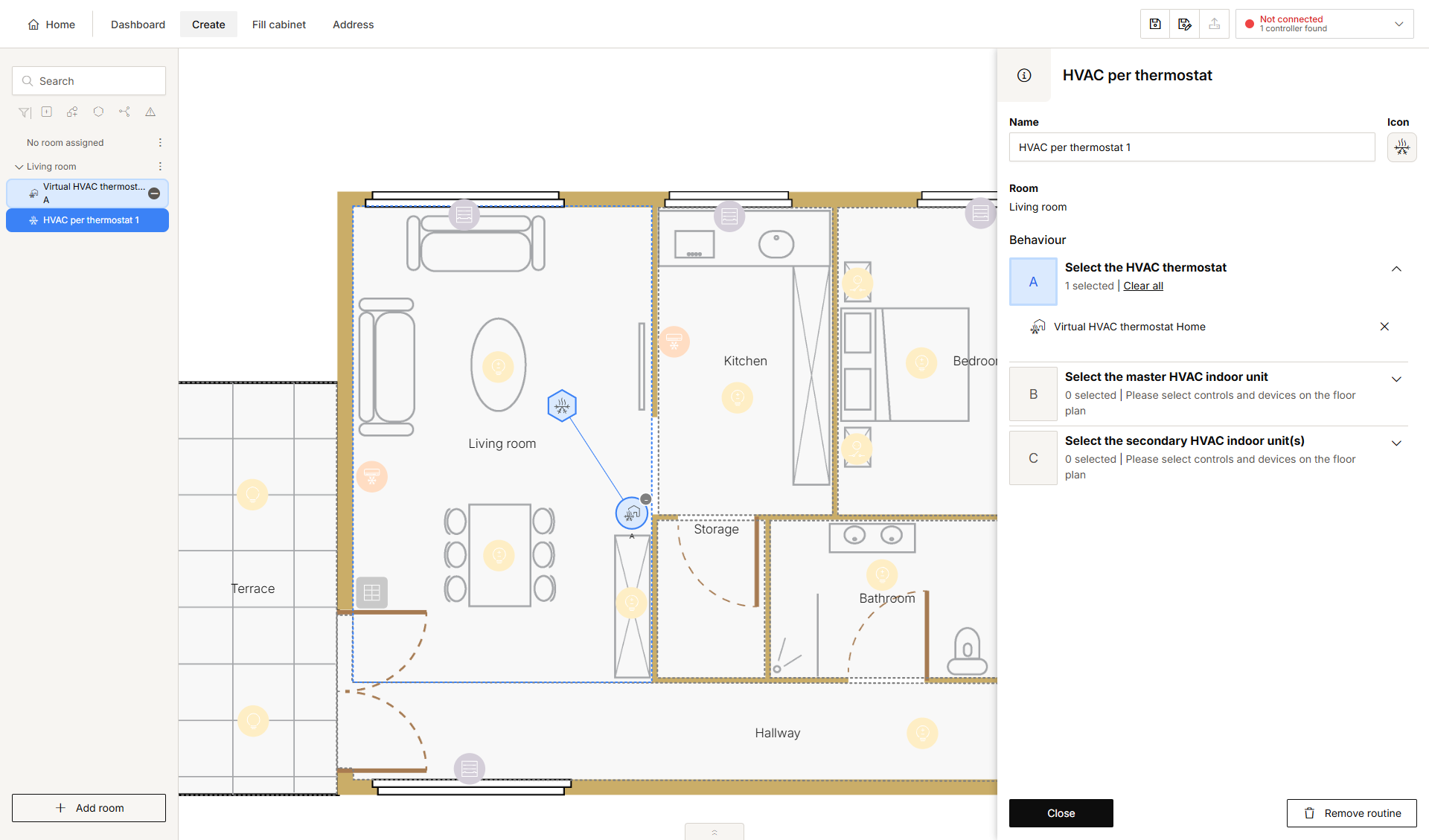Click the Close button
Image resolution: width=1429 pixels, height=840 pixels.
1061,813
